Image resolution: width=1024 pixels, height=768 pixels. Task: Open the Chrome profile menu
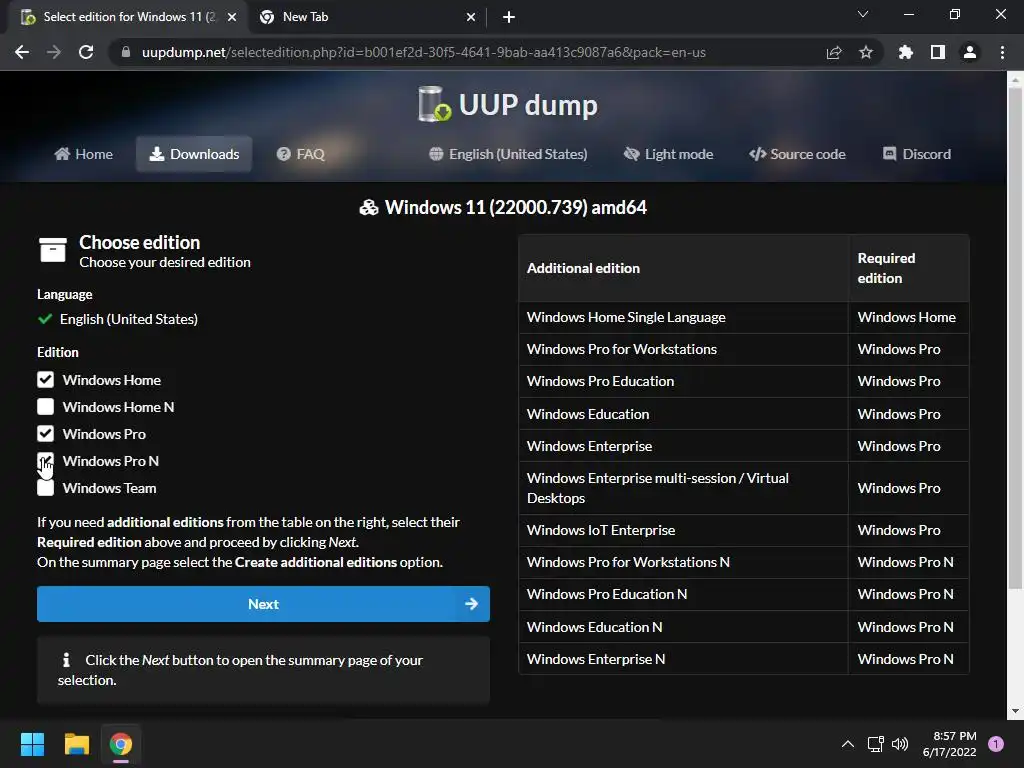[x=970, y=52]
